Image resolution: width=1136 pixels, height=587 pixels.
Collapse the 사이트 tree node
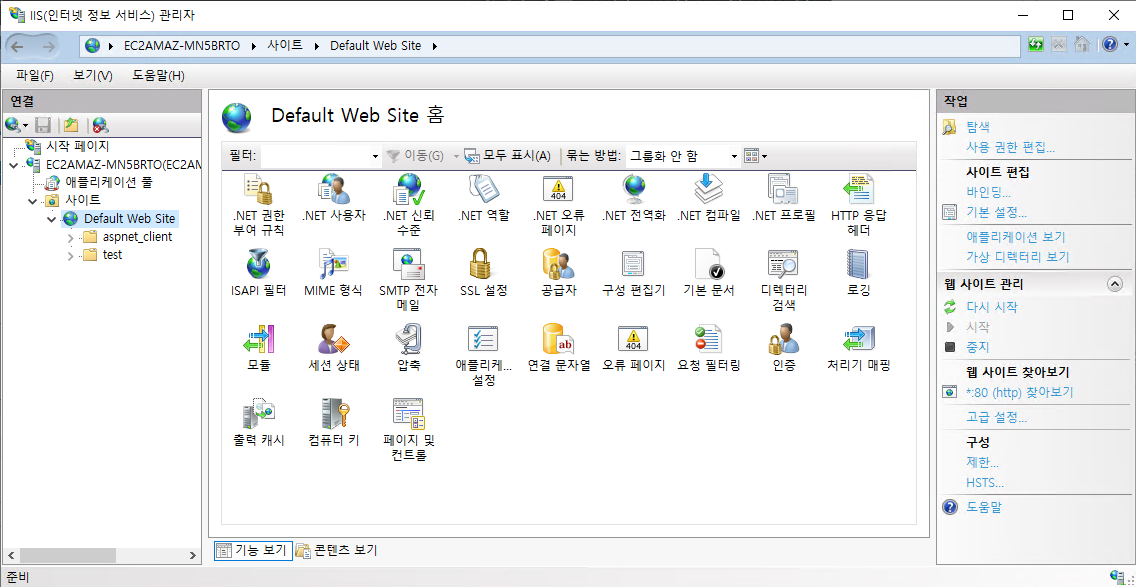[33, 201]
